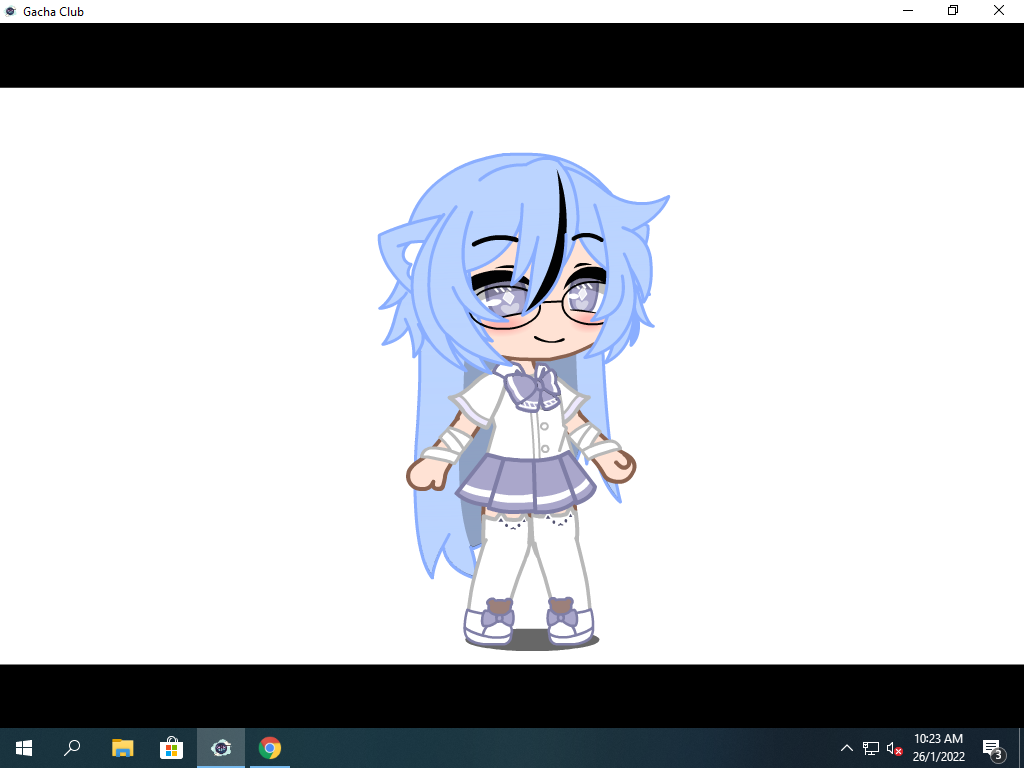Open Google Chrome from taskbar
The image size is (1024, 768).
point(270,748)
